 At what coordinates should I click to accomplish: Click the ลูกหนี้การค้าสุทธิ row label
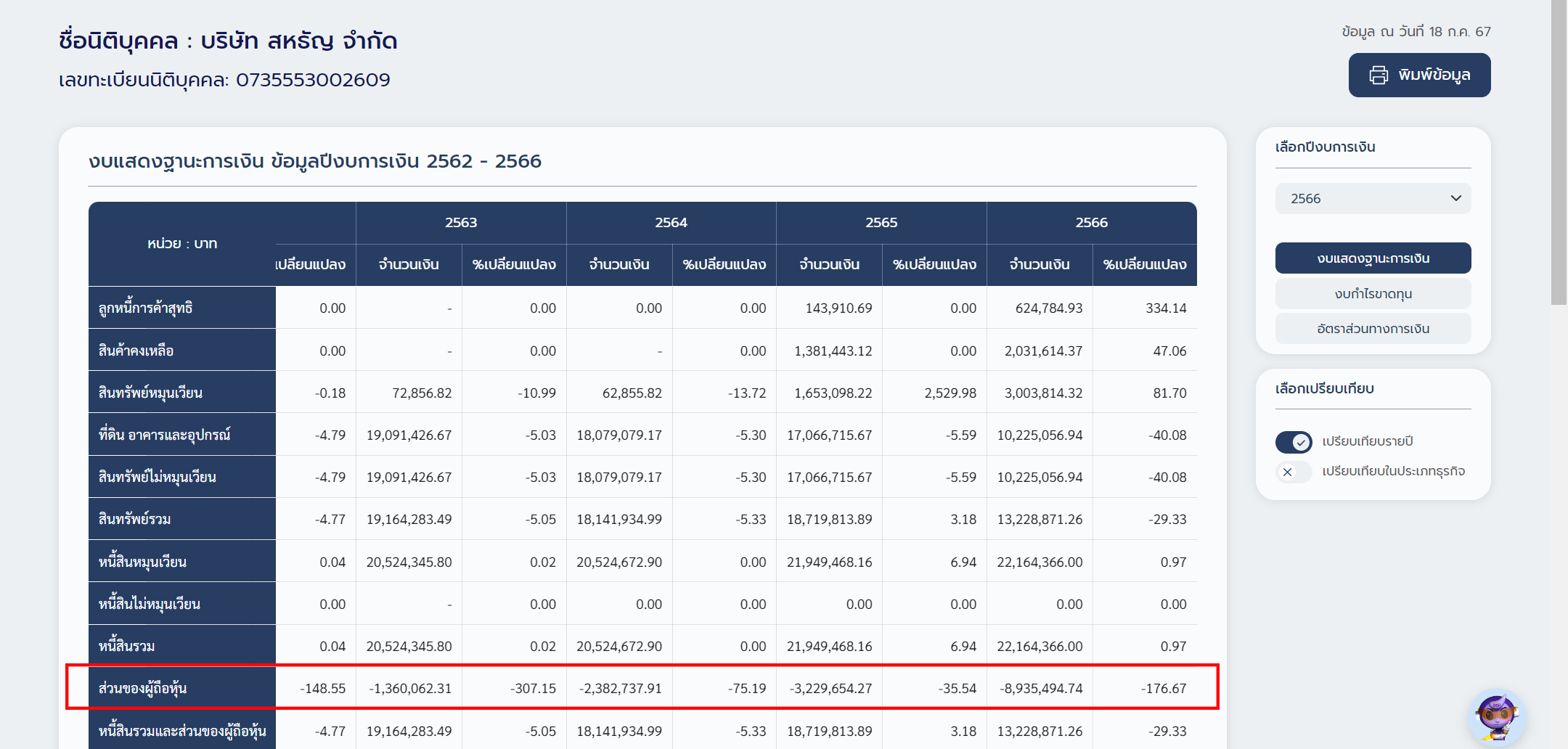146,308
